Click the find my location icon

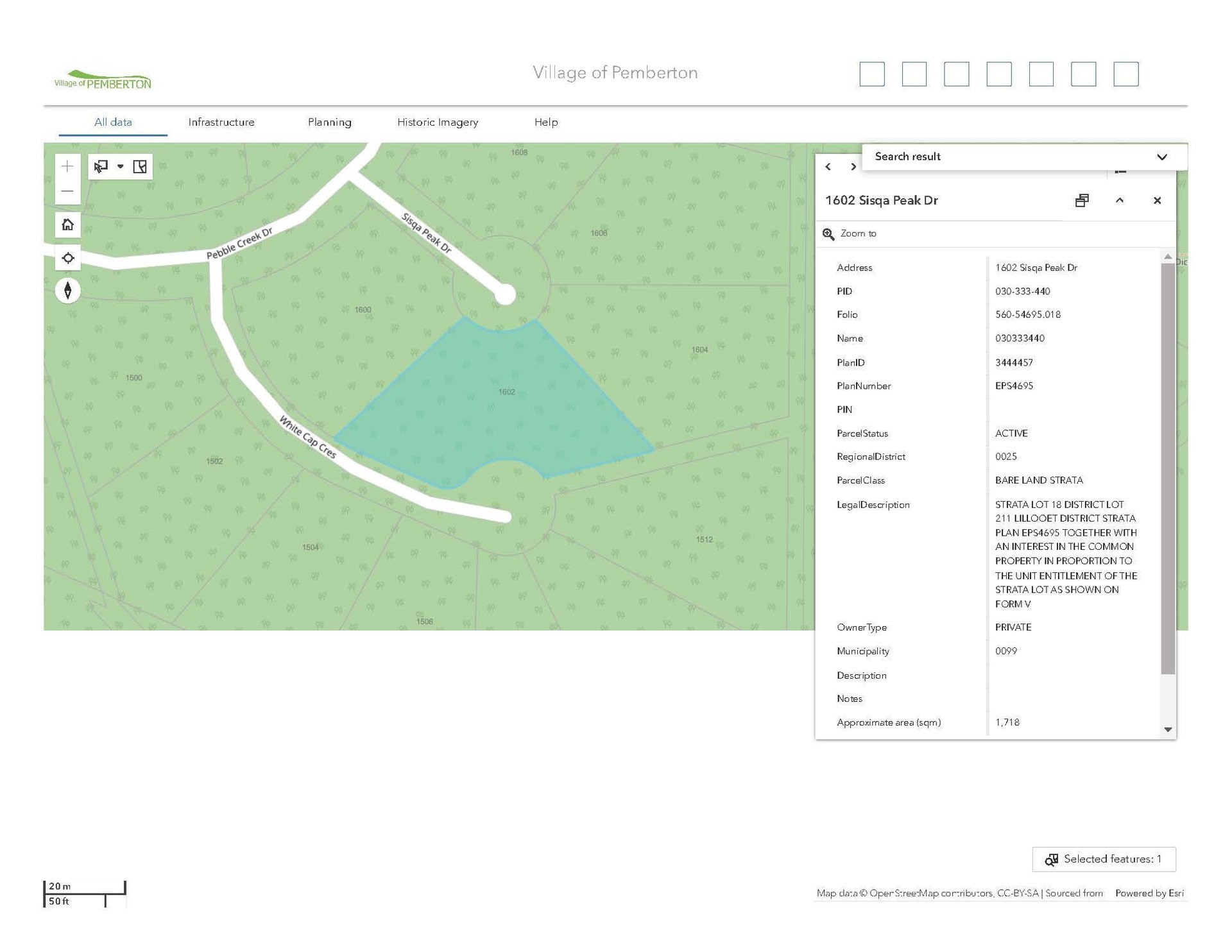point(67,259)
